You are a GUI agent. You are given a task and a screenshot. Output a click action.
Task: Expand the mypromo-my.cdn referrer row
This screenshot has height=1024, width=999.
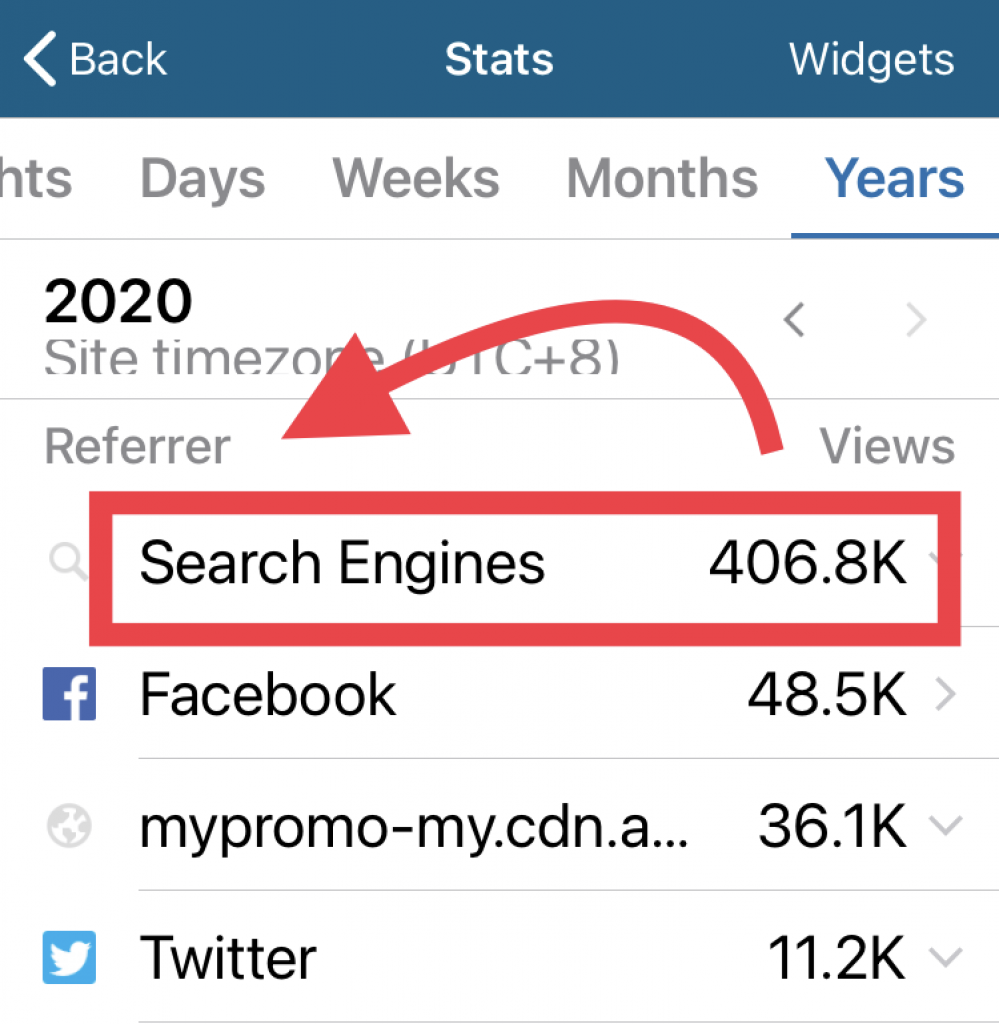click(x=945, y=825)
